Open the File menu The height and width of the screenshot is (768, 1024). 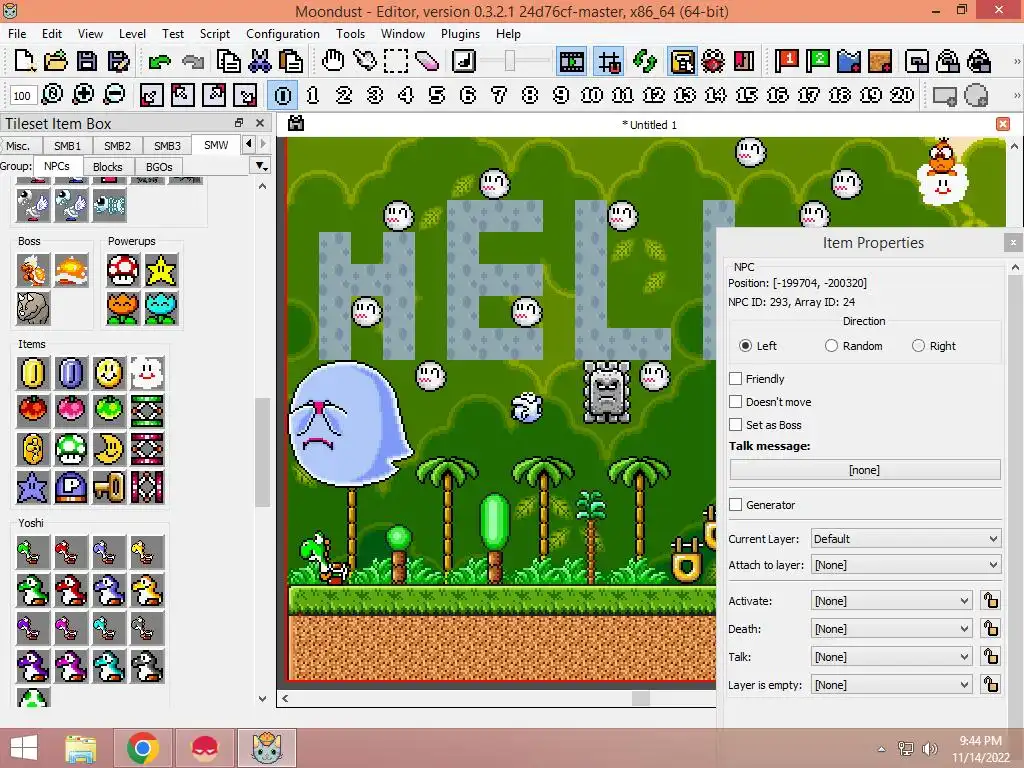pyautogui.click(x=17, y=33)
